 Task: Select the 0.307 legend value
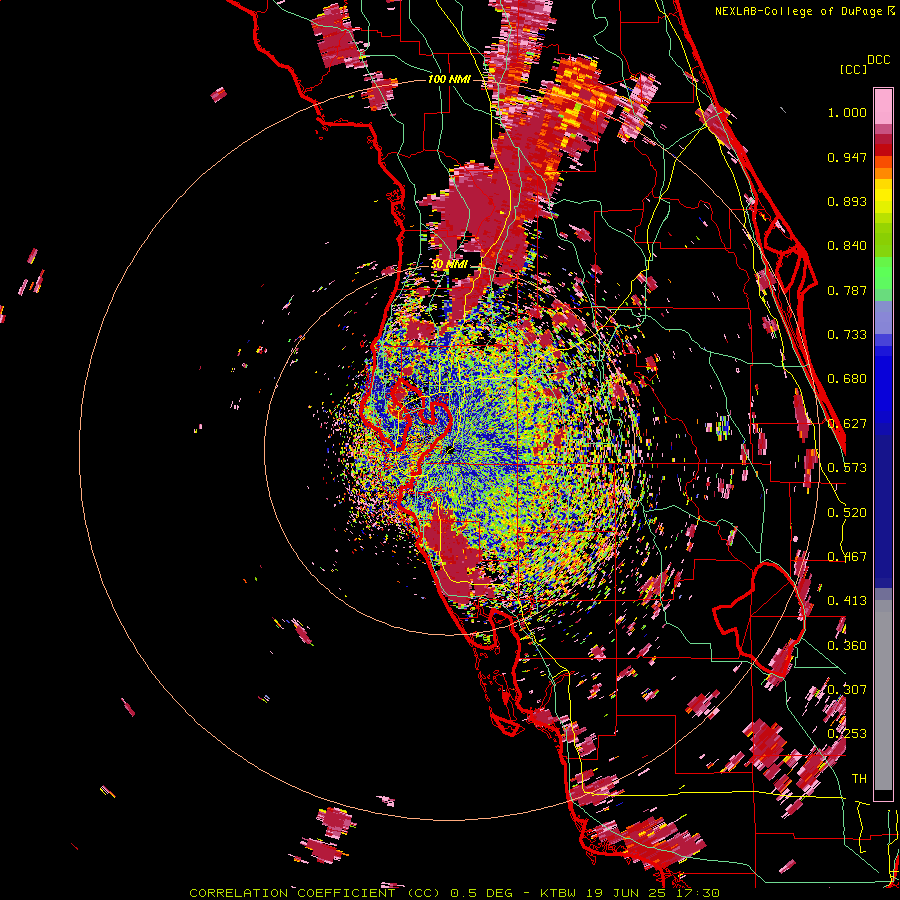pyautogui.click(x=847, y=689)
